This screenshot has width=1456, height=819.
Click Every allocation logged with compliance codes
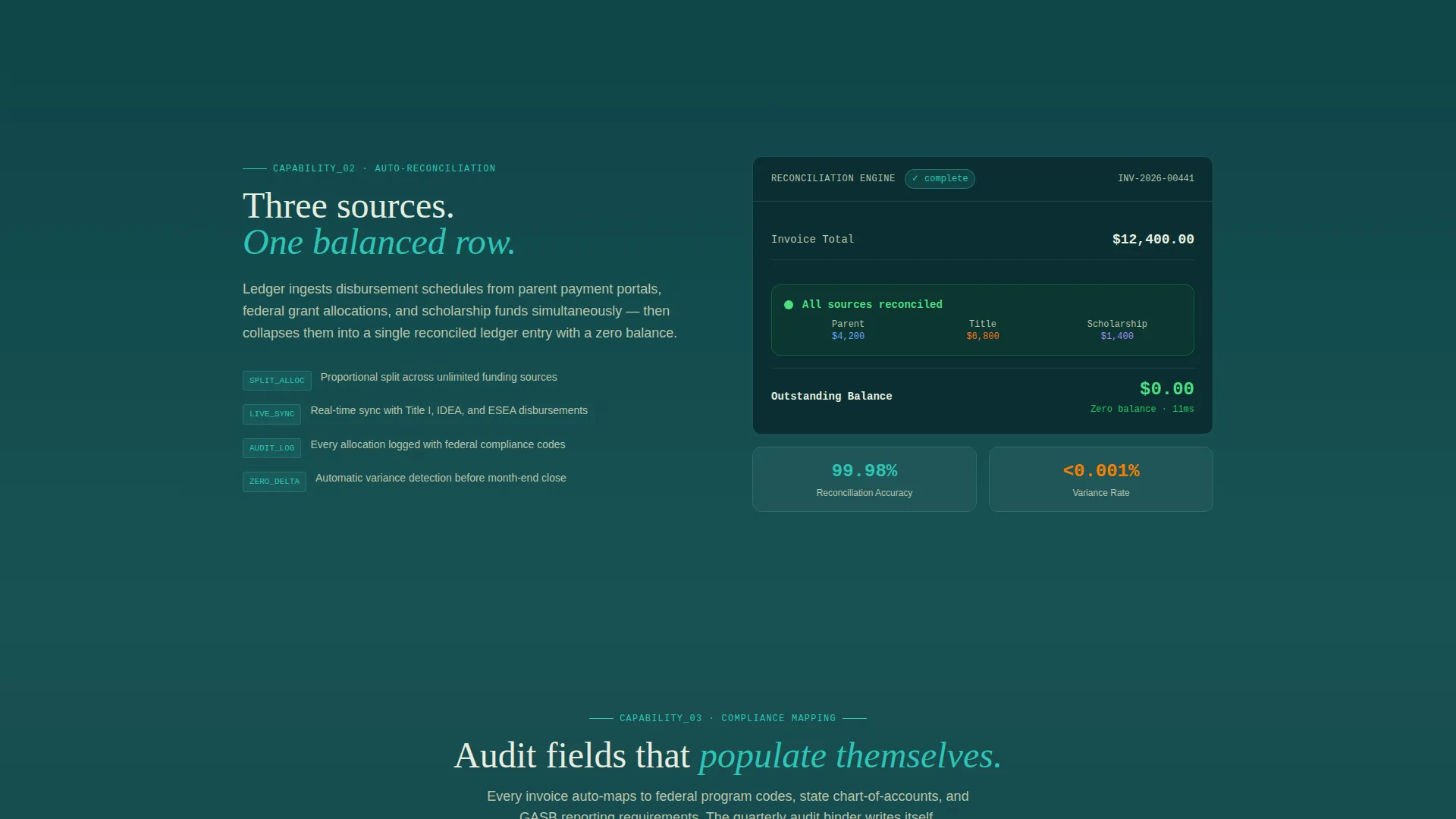[438, 444]
